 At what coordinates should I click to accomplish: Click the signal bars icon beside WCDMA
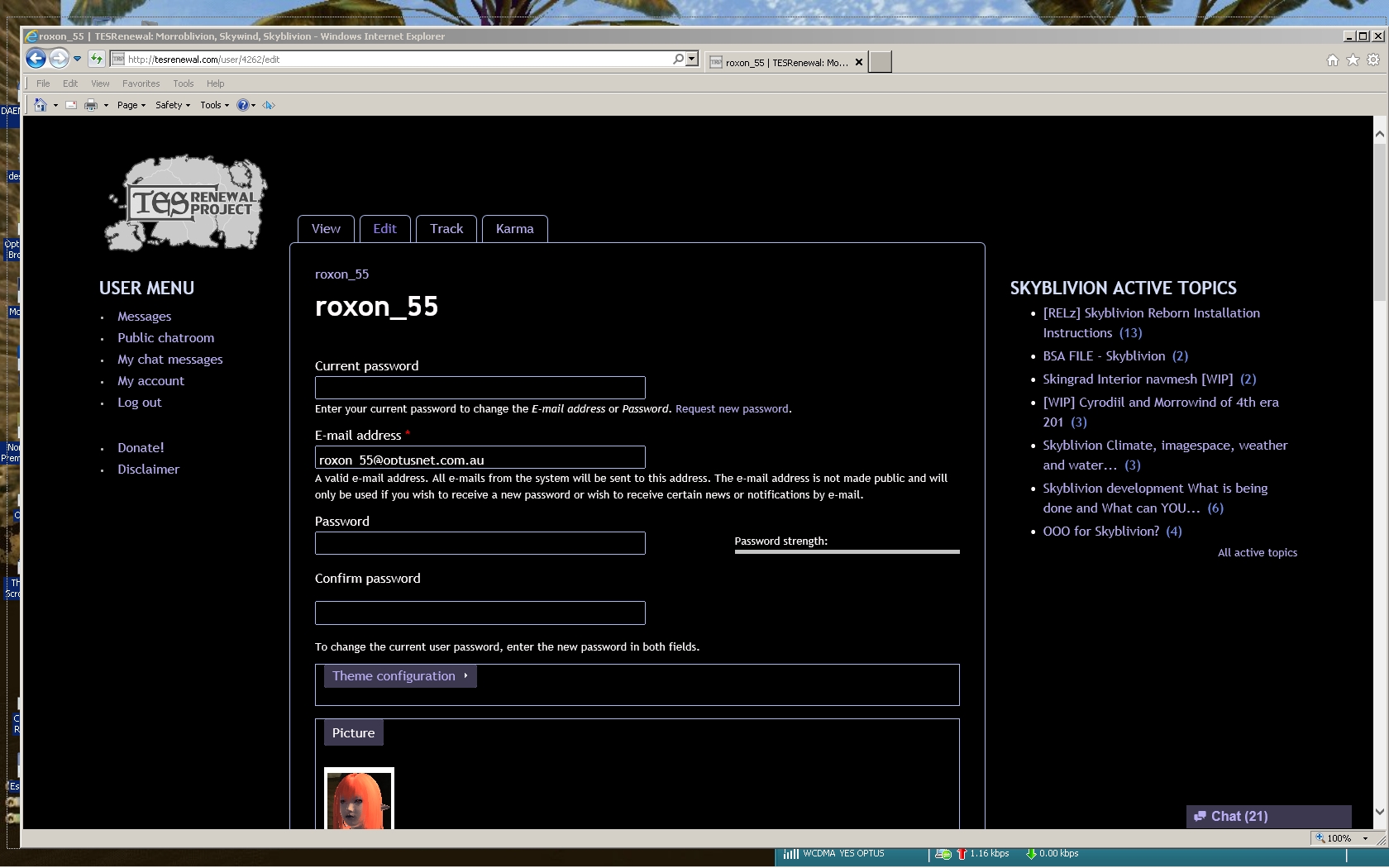pyautogui.click(x=790, y=854)
